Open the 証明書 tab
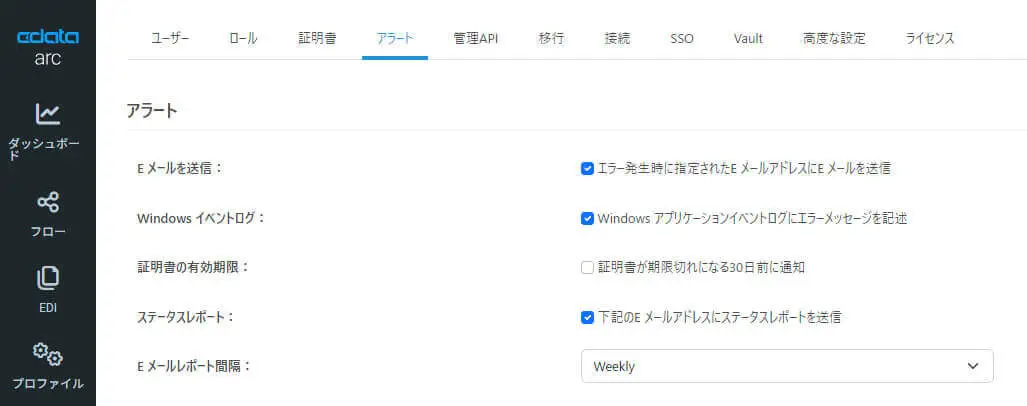 tap(317, 39)
